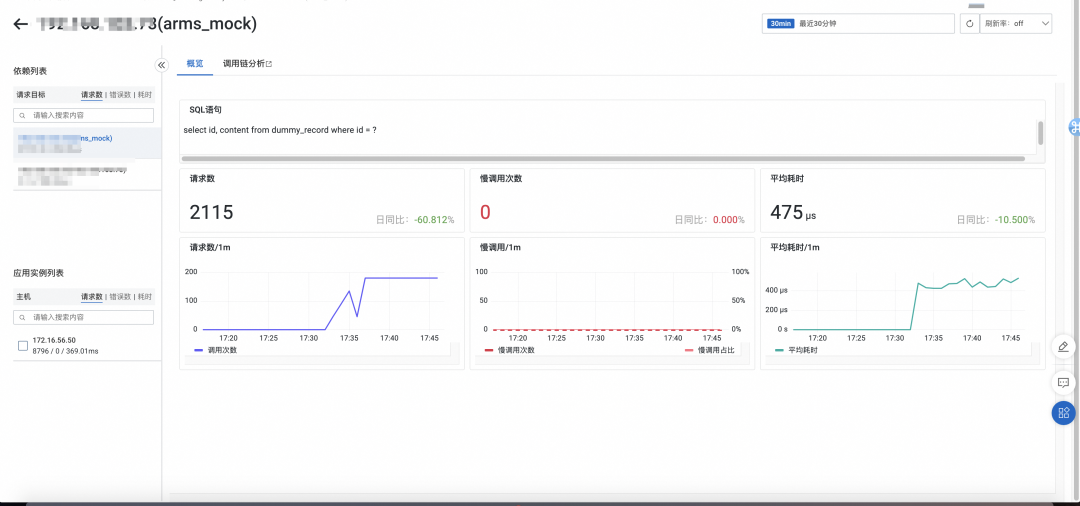The image size is (1080, 506).
Task: Toggle the 调用次数 legend series
Action: [216, 350]
